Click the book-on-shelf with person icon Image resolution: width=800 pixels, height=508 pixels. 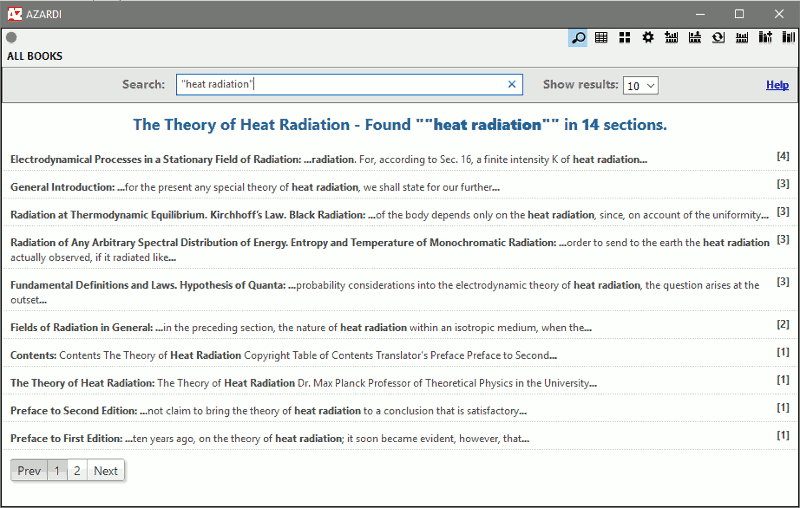click(x=695, y=37)
